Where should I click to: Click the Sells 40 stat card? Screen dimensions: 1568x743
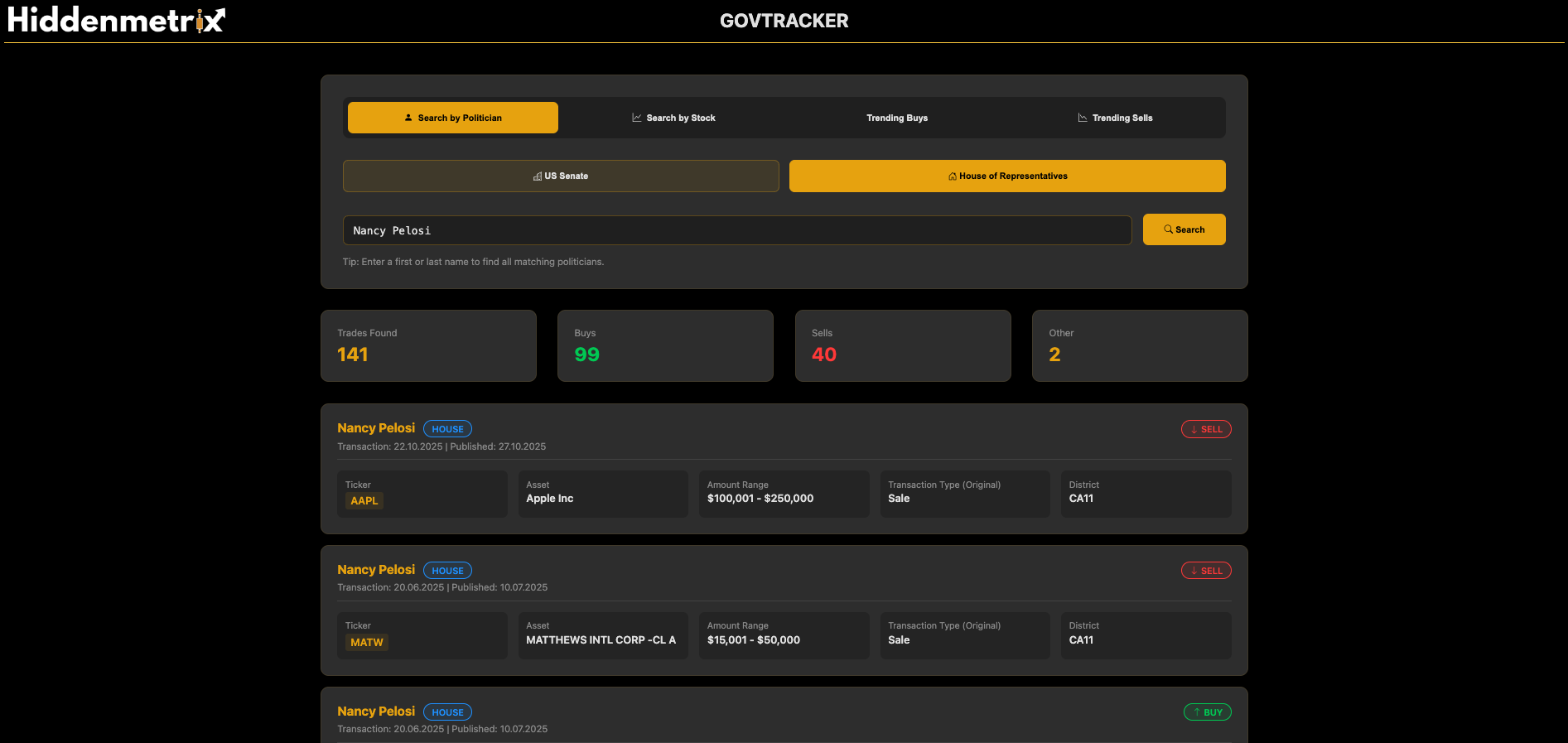[903, 345]
